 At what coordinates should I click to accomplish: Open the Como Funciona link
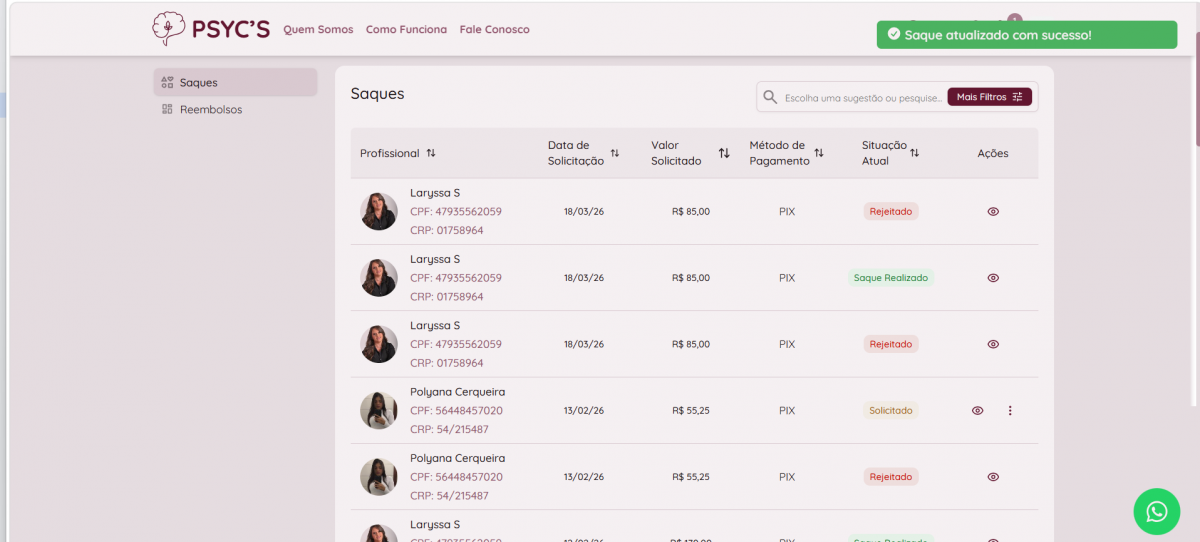click(406, 29)
